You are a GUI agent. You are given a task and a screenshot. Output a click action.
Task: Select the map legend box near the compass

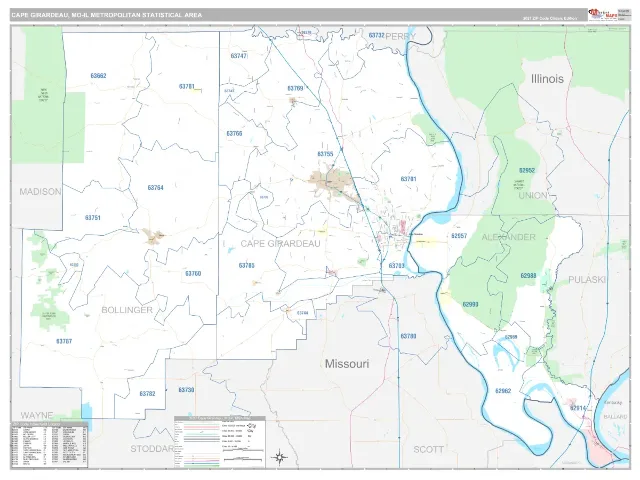(220, 442)
